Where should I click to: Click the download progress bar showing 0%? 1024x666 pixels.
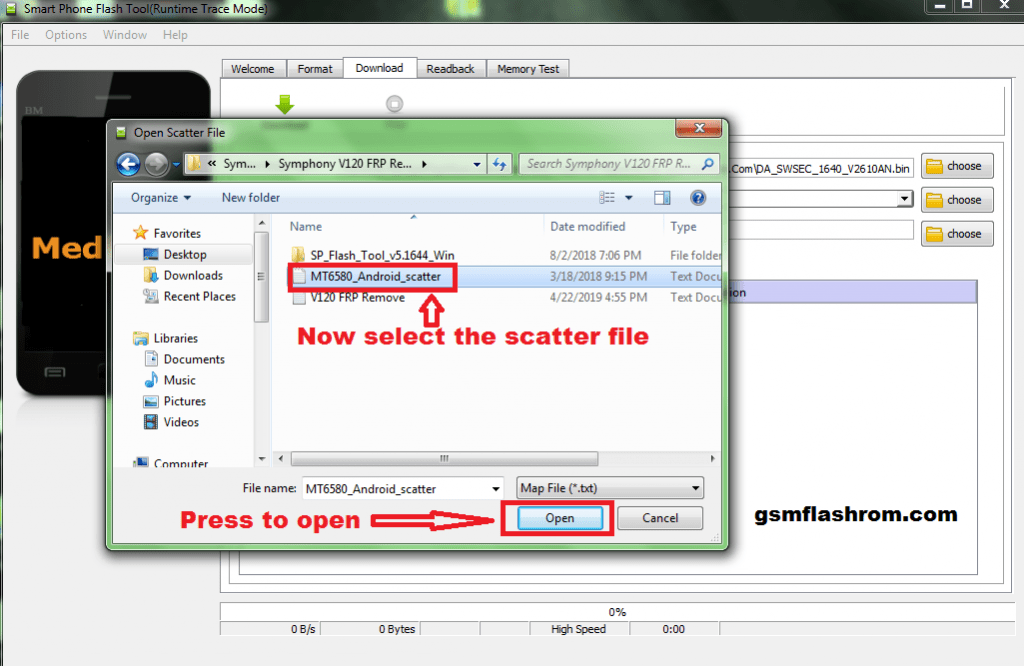(617, 612)
